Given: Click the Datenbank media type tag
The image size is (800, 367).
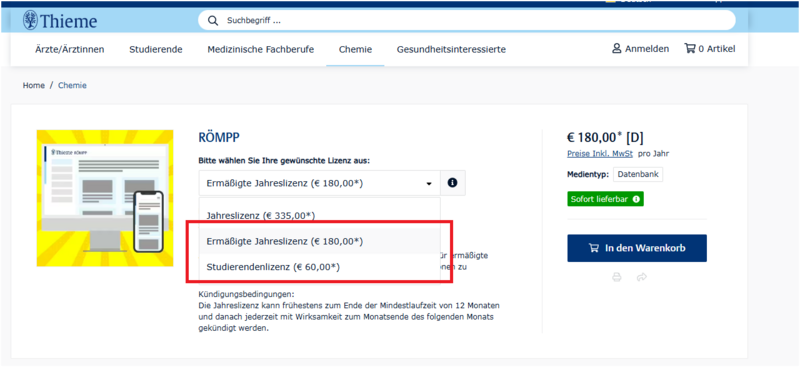Looking at the screenshot, I should tap(638, 174).
